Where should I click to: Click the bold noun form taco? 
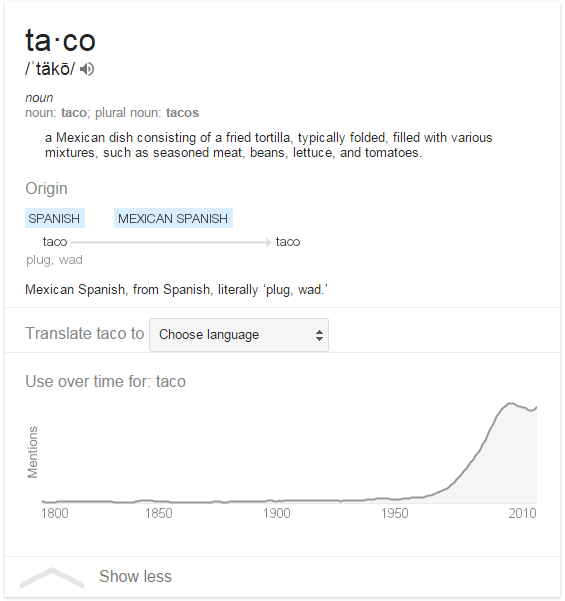[x=73, y=113]
